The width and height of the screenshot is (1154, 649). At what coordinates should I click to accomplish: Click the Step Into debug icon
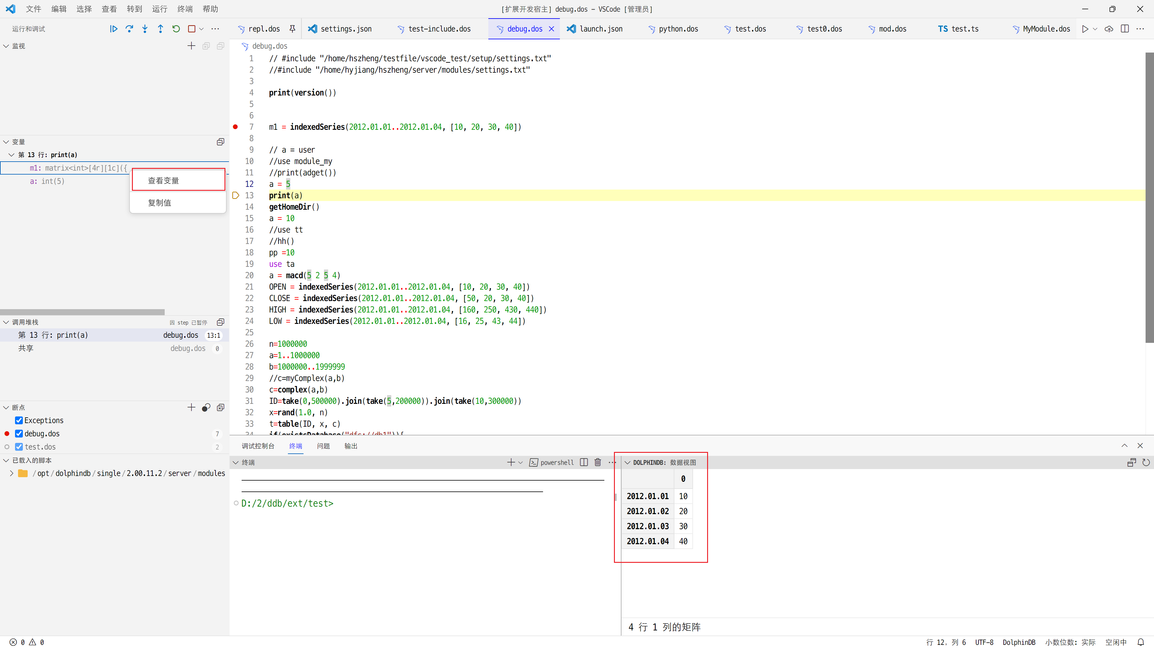tap(144, 29)
